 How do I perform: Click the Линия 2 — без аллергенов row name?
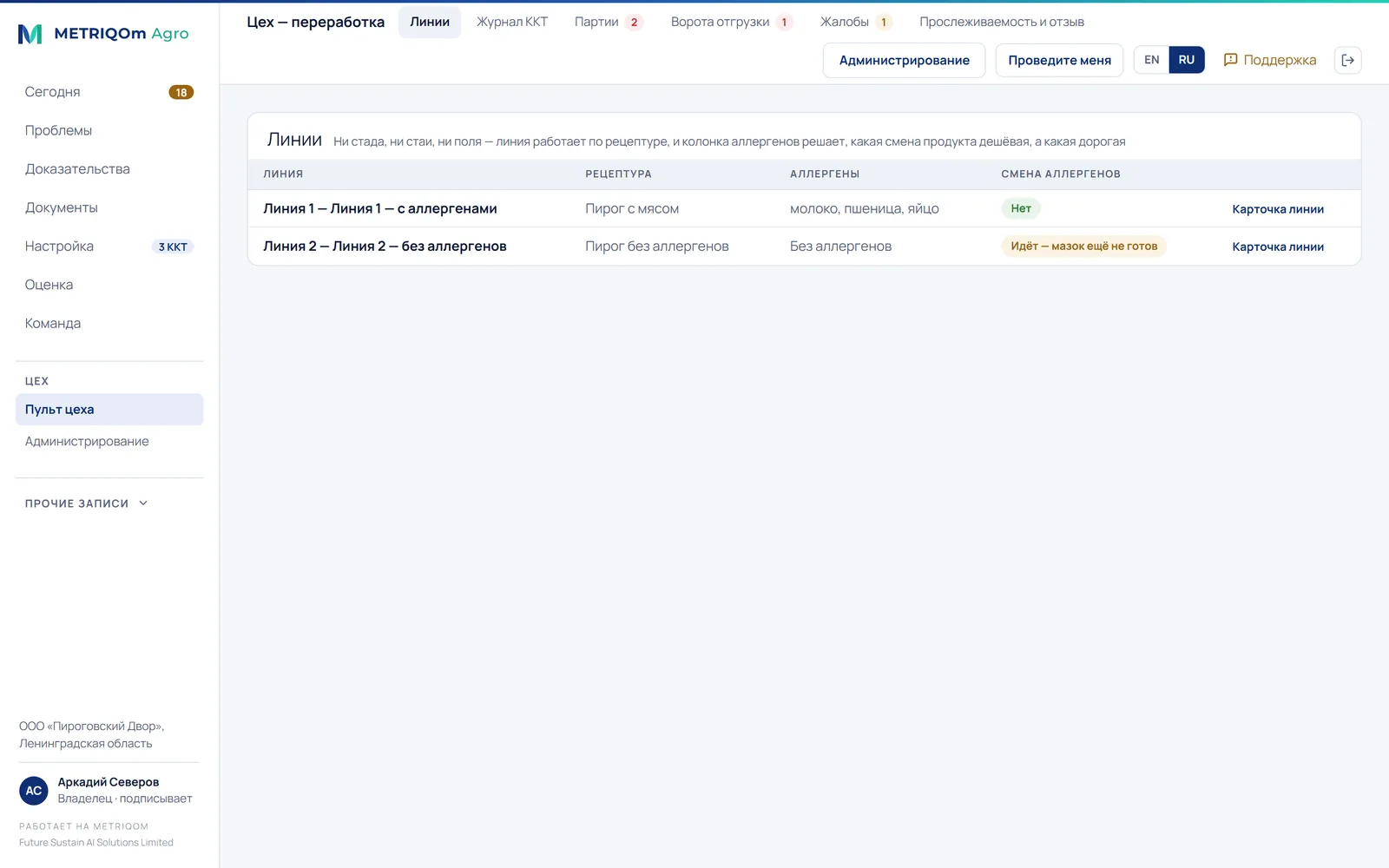pyautogui.click(x=385, y=247)
